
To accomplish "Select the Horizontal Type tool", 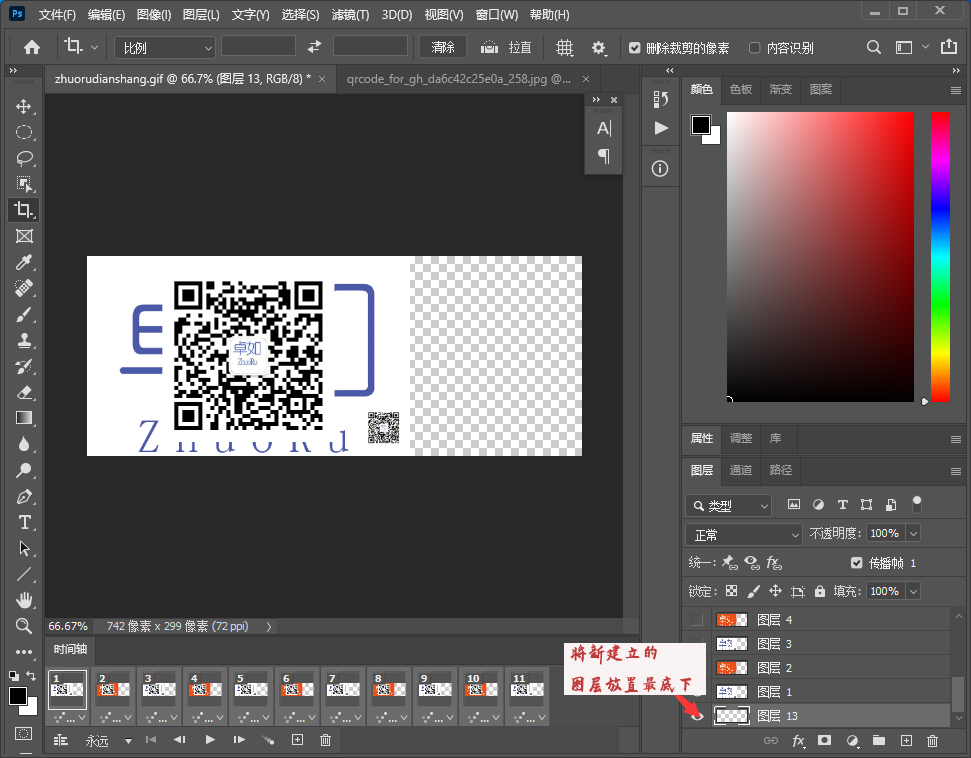I will (24, 522).
